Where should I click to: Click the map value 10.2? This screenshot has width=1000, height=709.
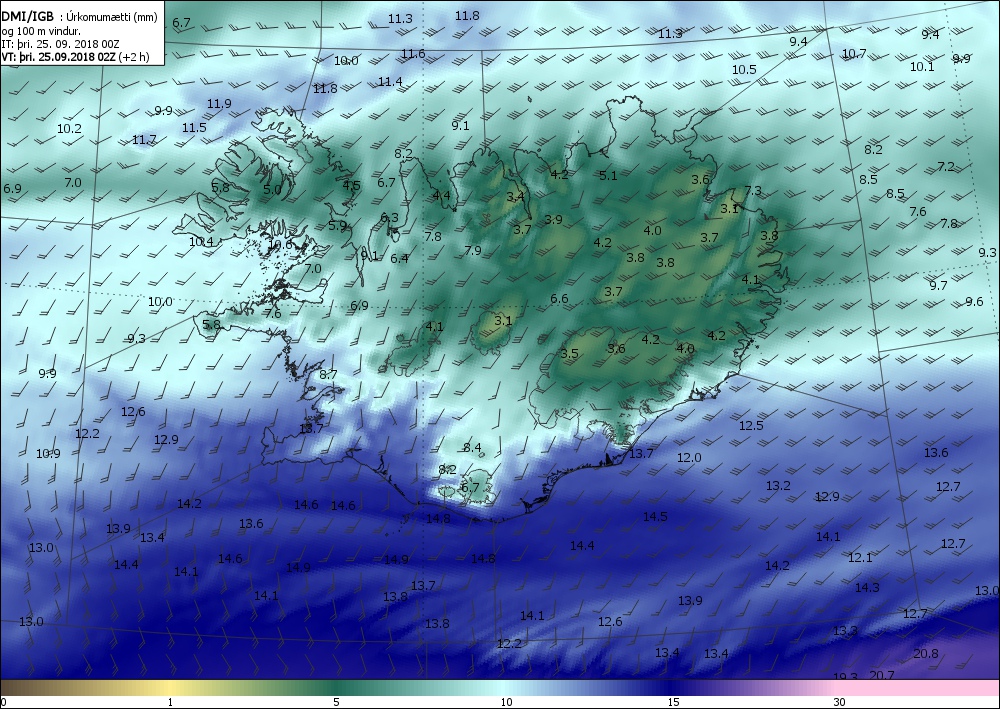[x=70, y=128]
